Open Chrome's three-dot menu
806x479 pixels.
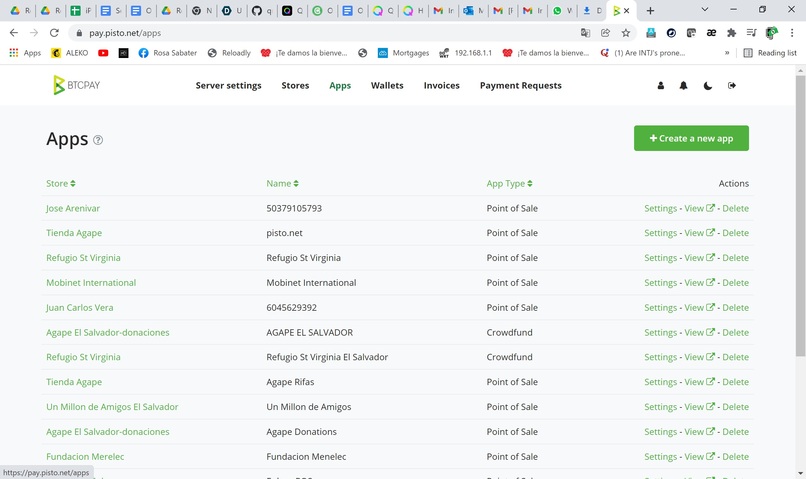[x=792, y=33]
